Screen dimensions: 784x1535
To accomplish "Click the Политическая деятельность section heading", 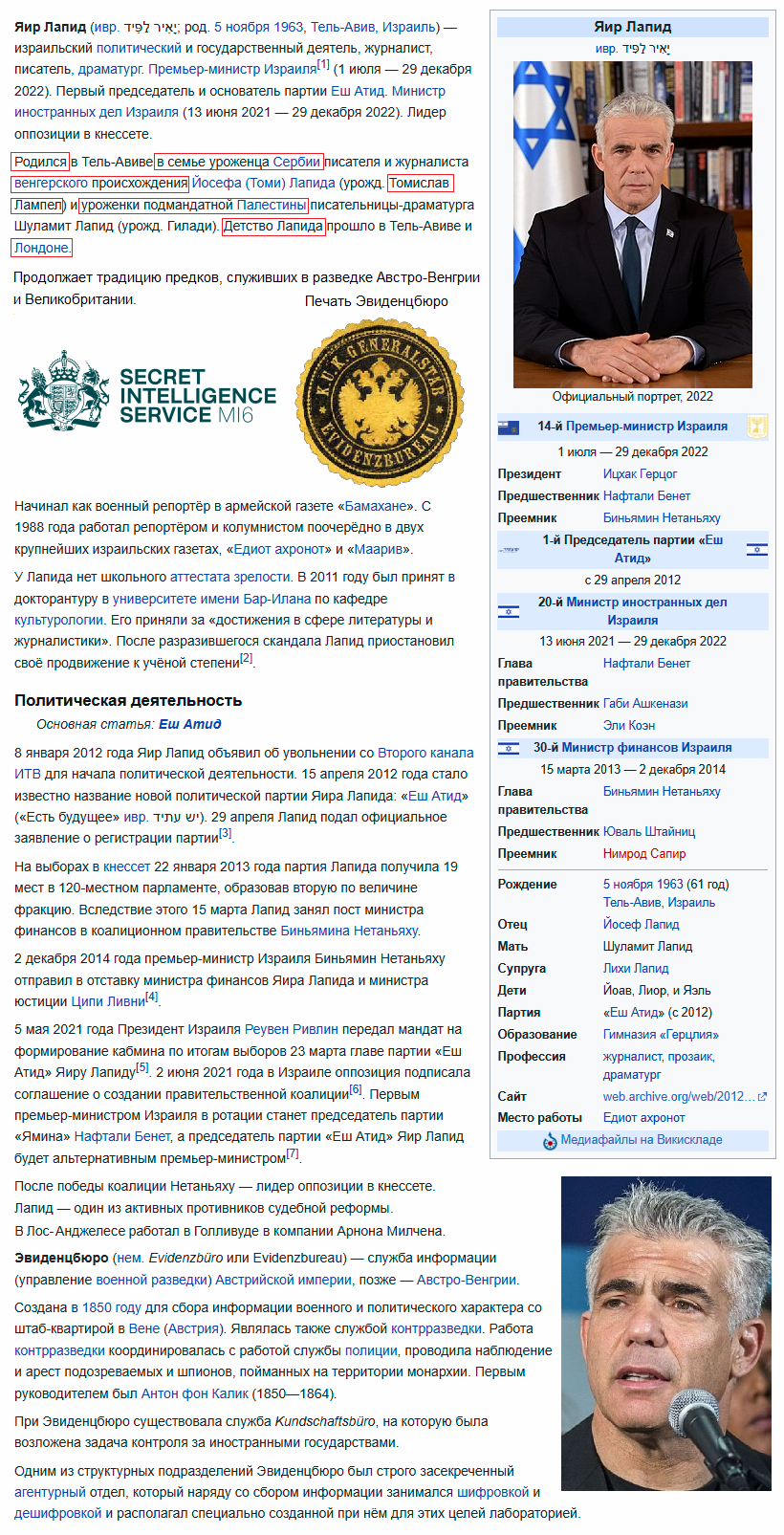I will (128, 700).
